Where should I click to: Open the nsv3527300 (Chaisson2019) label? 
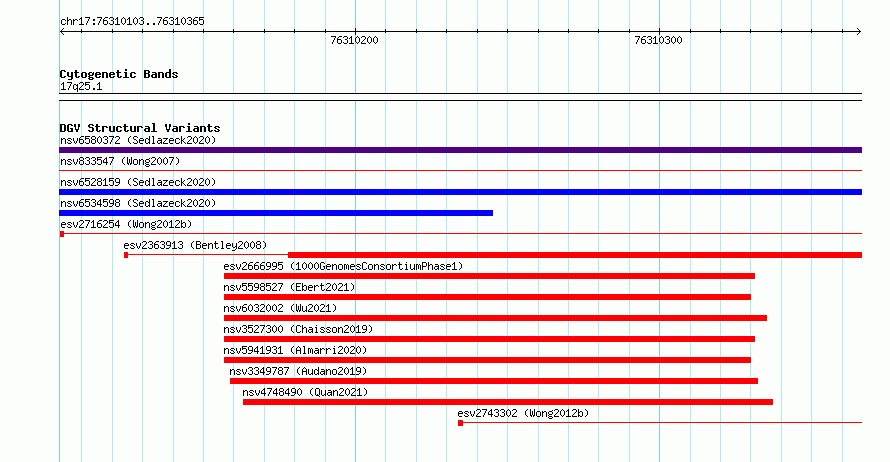tap(298, 329)
